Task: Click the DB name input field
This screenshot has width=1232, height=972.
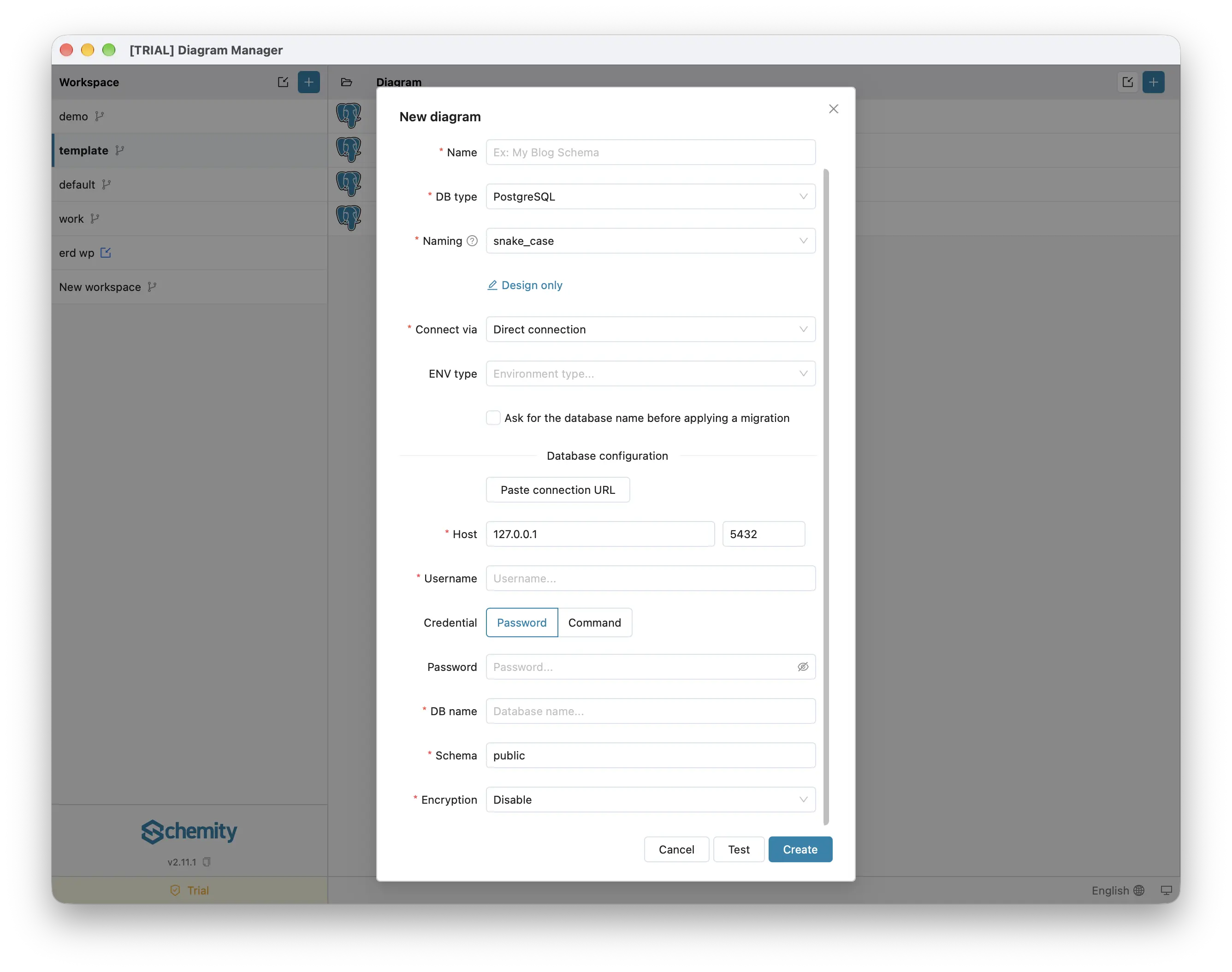Action: pos(651,711)
